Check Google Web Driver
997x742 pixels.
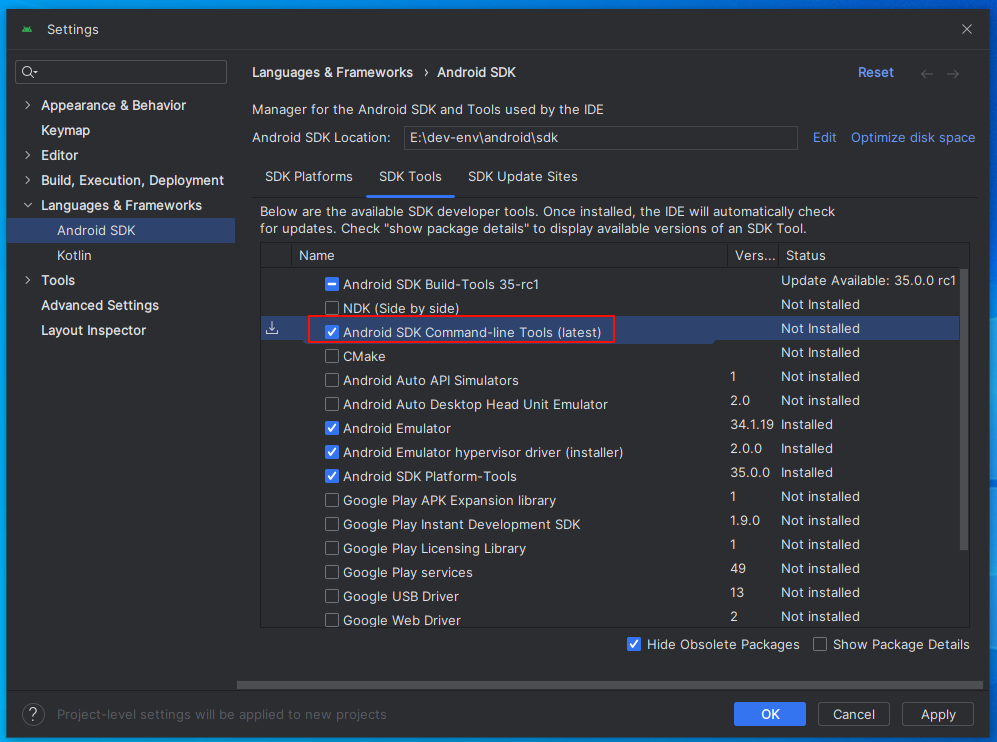[332, 620]
